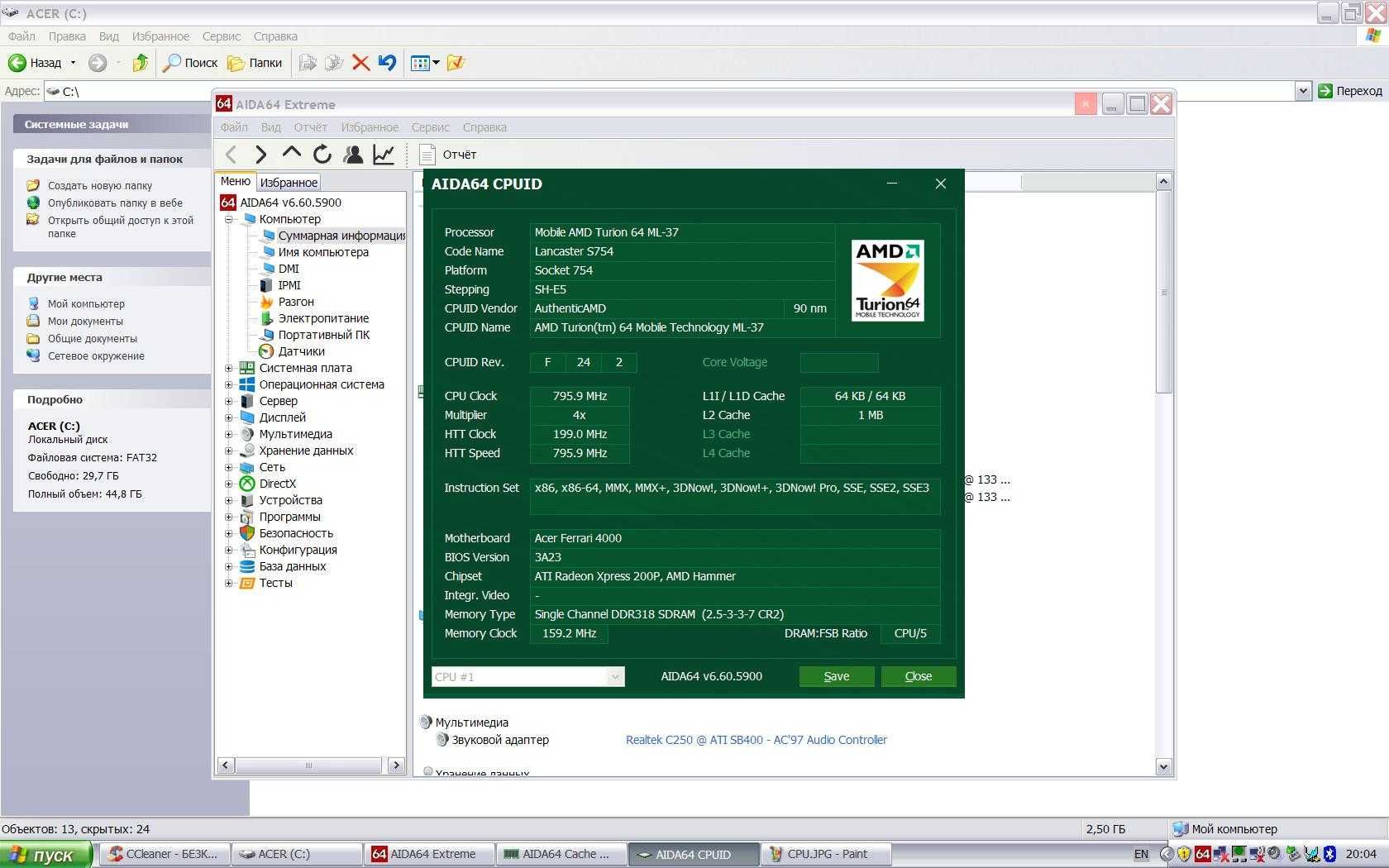This screenshot has height=868, width=1389.
Task: Open Explorer Правка menu
Action: pos(67,36)
